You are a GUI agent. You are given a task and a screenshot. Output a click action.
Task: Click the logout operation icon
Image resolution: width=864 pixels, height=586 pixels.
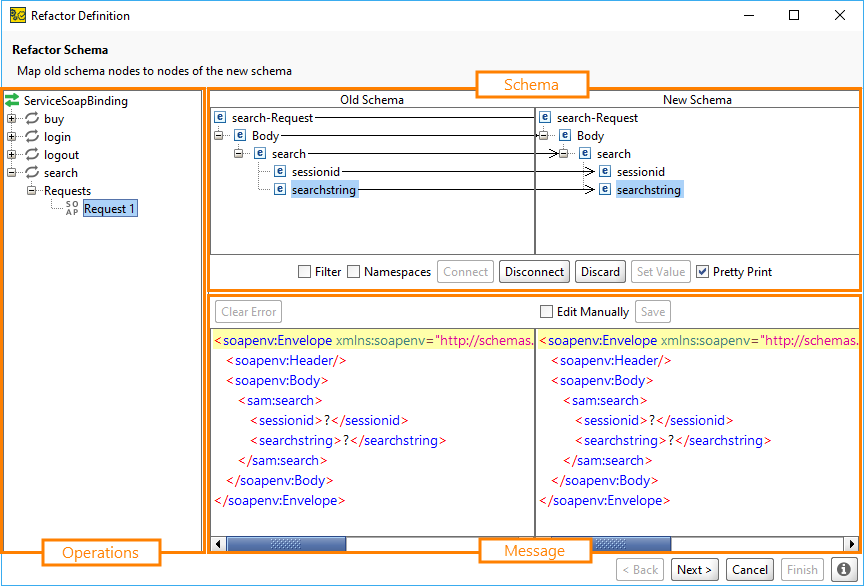coord(31,154)
